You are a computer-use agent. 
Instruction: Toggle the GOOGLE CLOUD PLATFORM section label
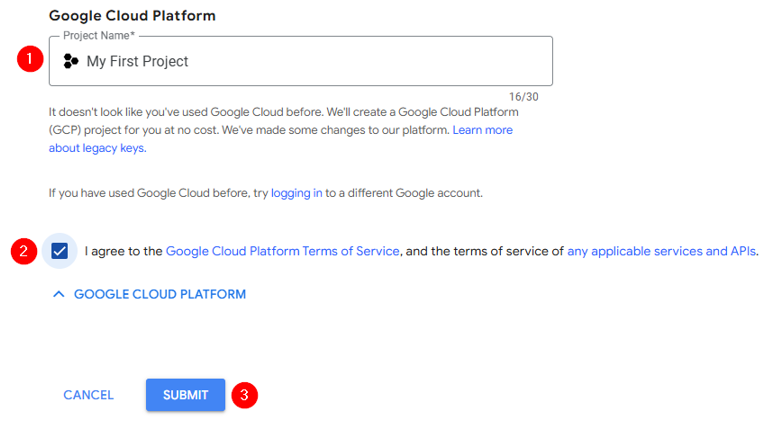pyautogui.click(x=159, y=294)
